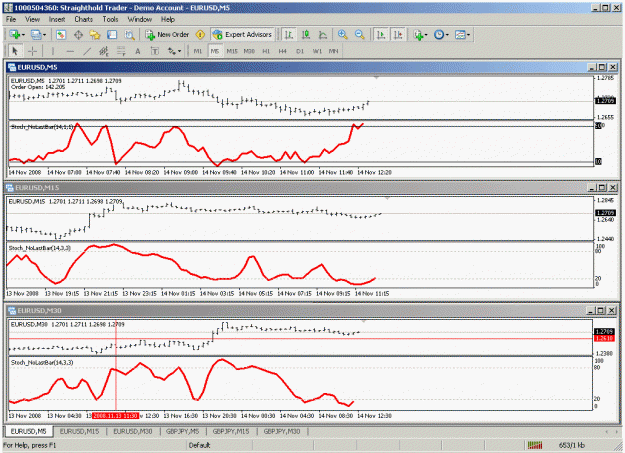Pick the vertical line drawing tool

(x=52, y=51)
